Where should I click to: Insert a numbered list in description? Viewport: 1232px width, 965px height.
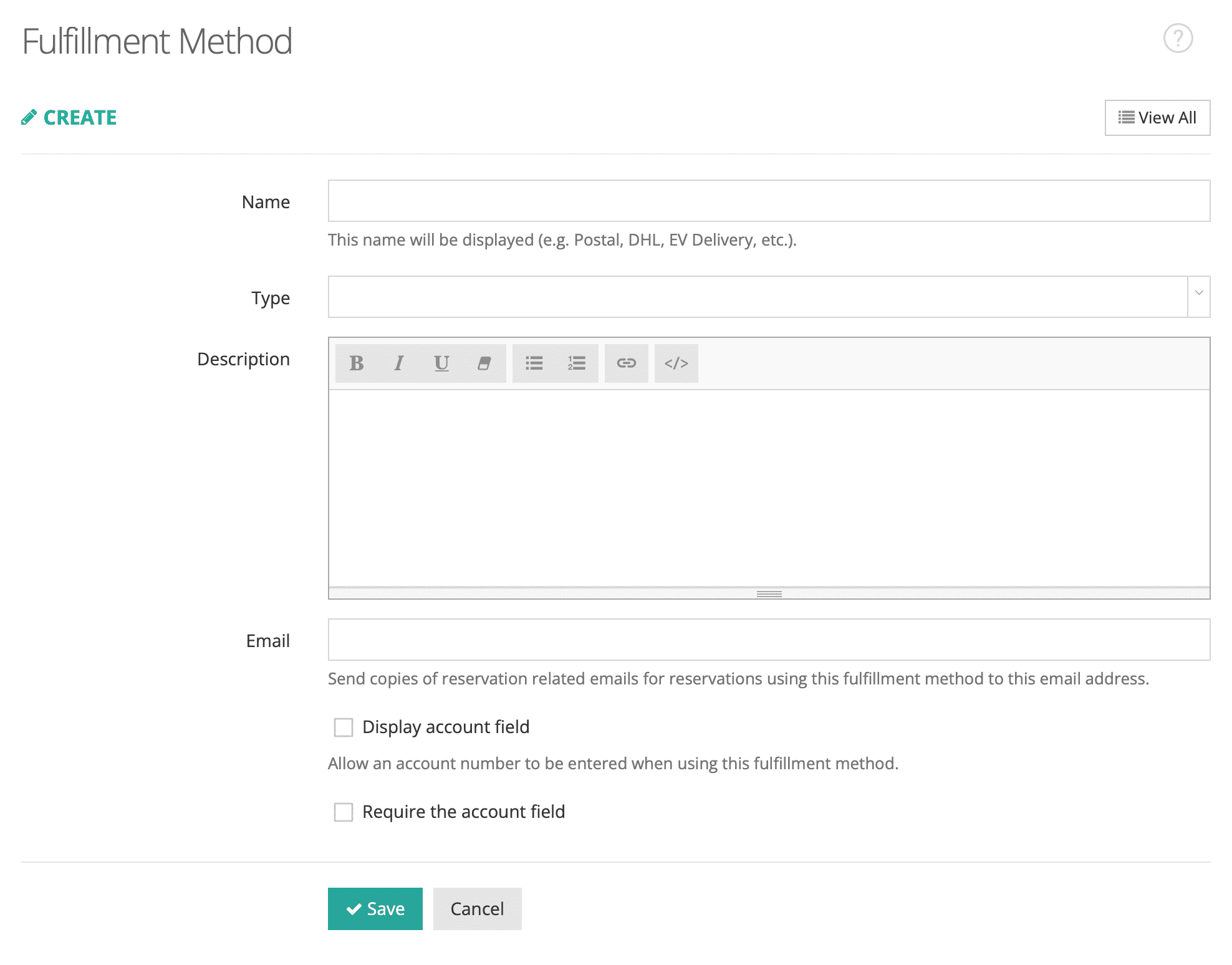(x=577, y=363)
